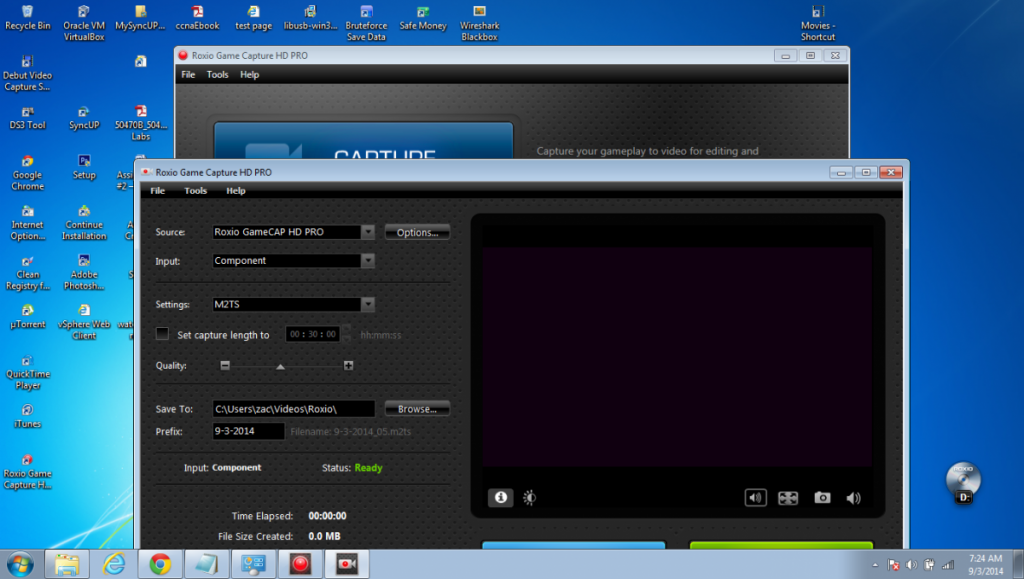Switch preview to fullscreen mode
The width and height of the screenshot is (1024, 579).
pos(788,497)
